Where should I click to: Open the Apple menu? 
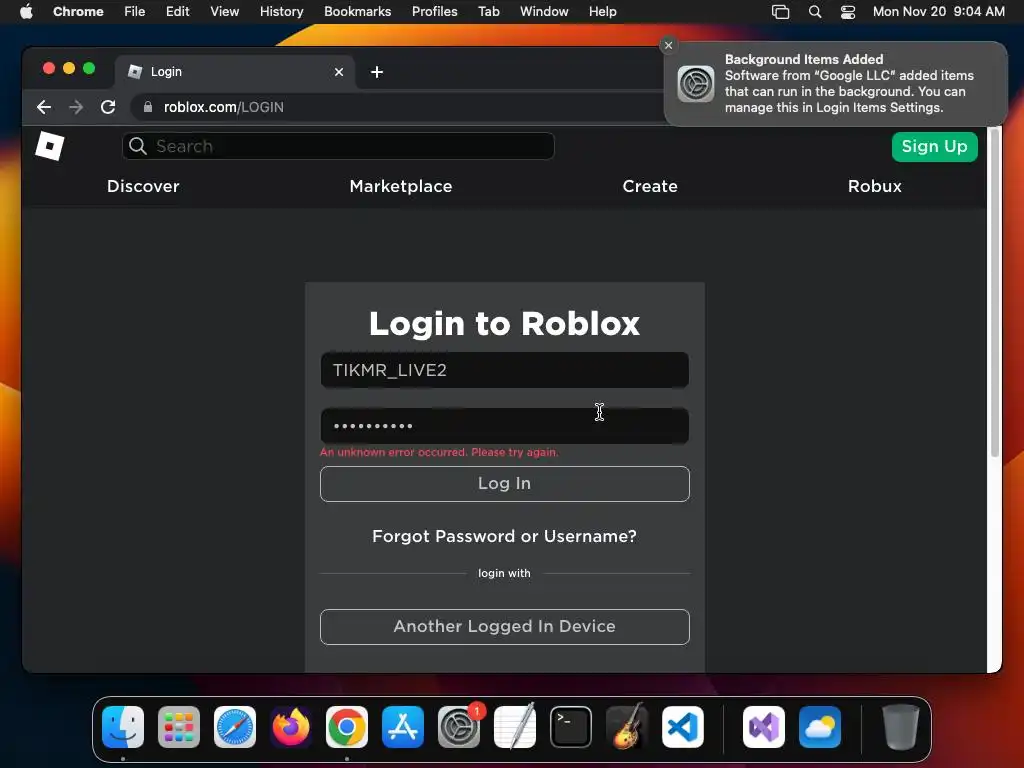click(26, 11)
